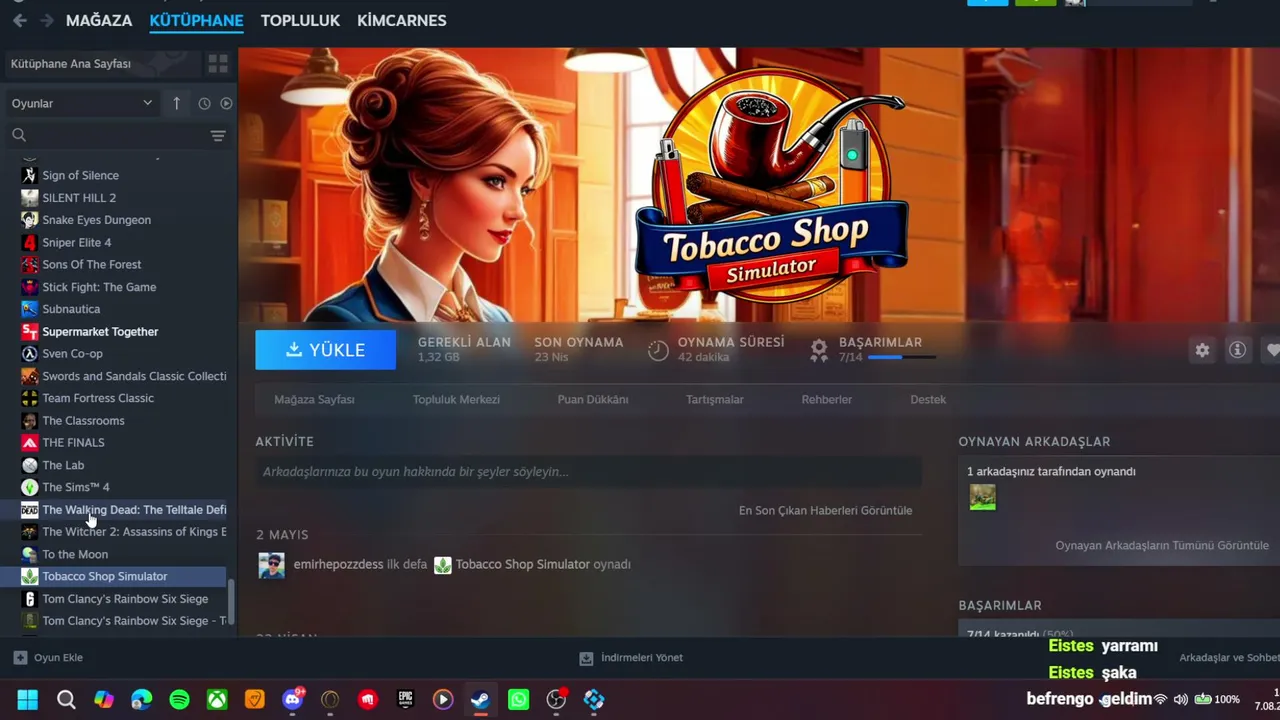Open emirhepozzdess profile avatar in activity

point(271,564)
